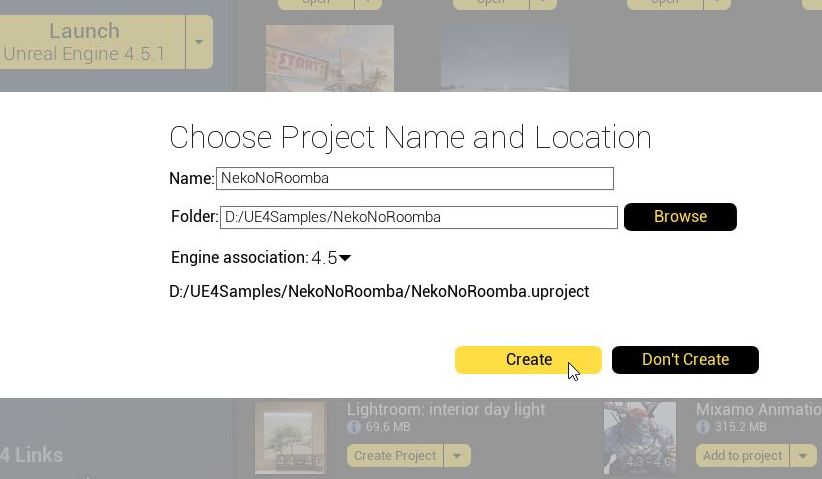The image size is (822, 479).
Task: Click Add to project for Mixamo Animation
Action: coord(742,456)
